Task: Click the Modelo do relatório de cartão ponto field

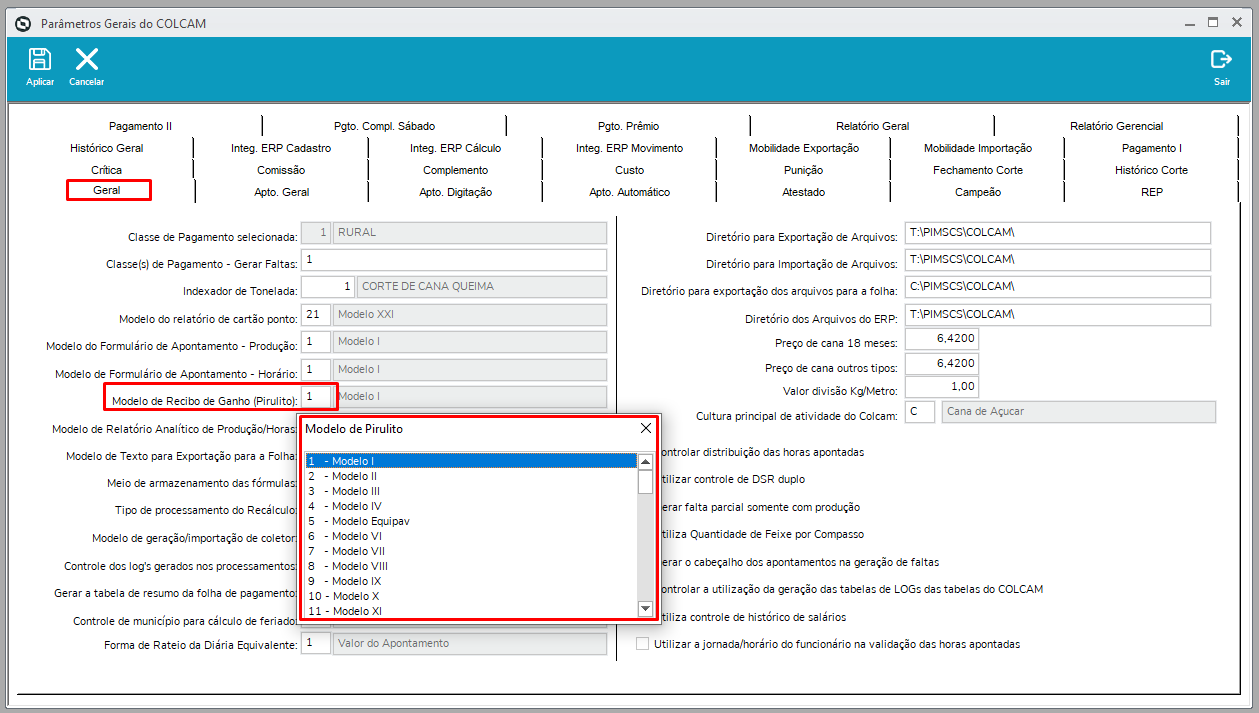Action: point(316,315)
